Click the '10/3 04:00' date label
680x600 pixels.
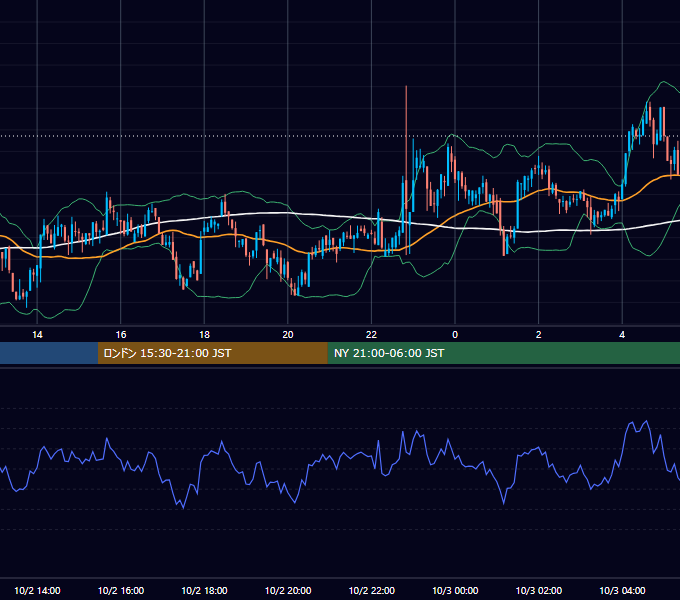622,590
